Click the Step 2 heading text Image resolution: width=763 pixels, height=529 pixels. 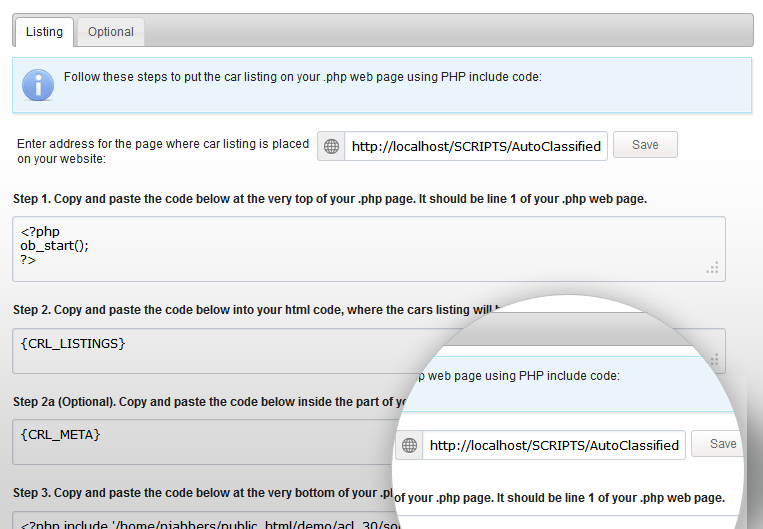[256, 310]
